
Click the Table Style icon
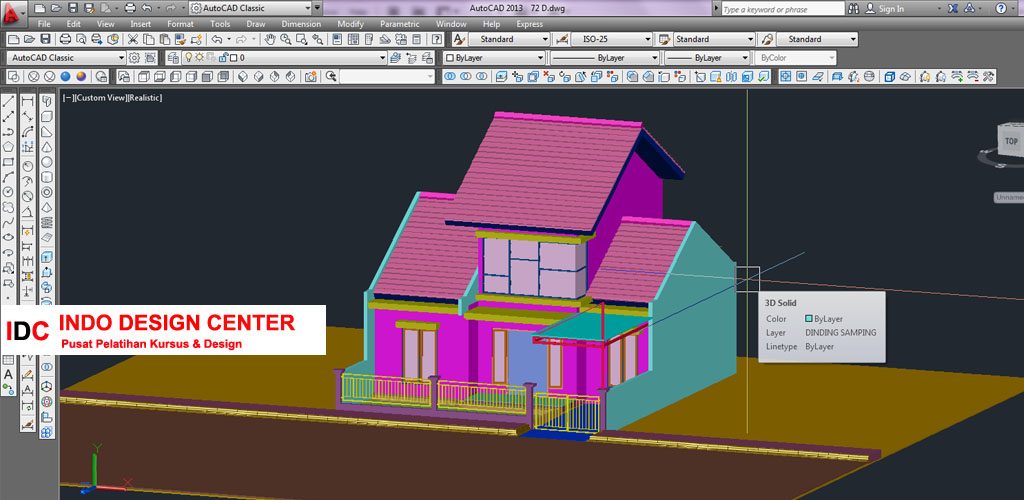[x=664, y=39]
